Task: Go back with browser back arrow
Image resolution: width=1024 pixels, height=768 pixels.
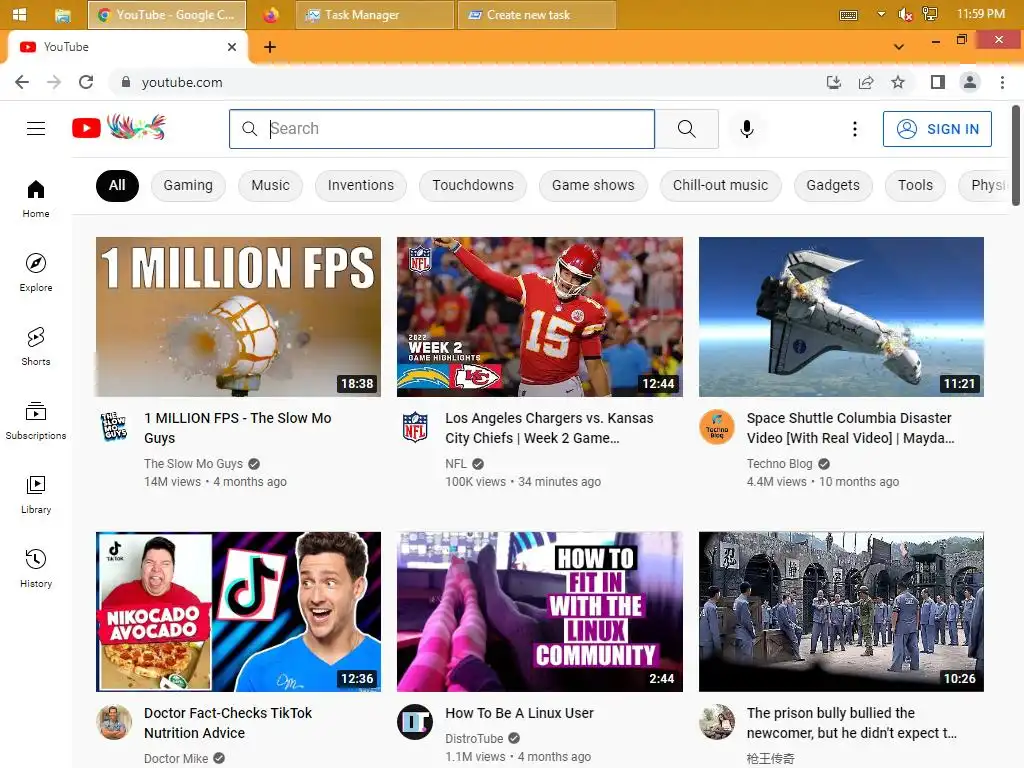Action: tap(22, 82)
